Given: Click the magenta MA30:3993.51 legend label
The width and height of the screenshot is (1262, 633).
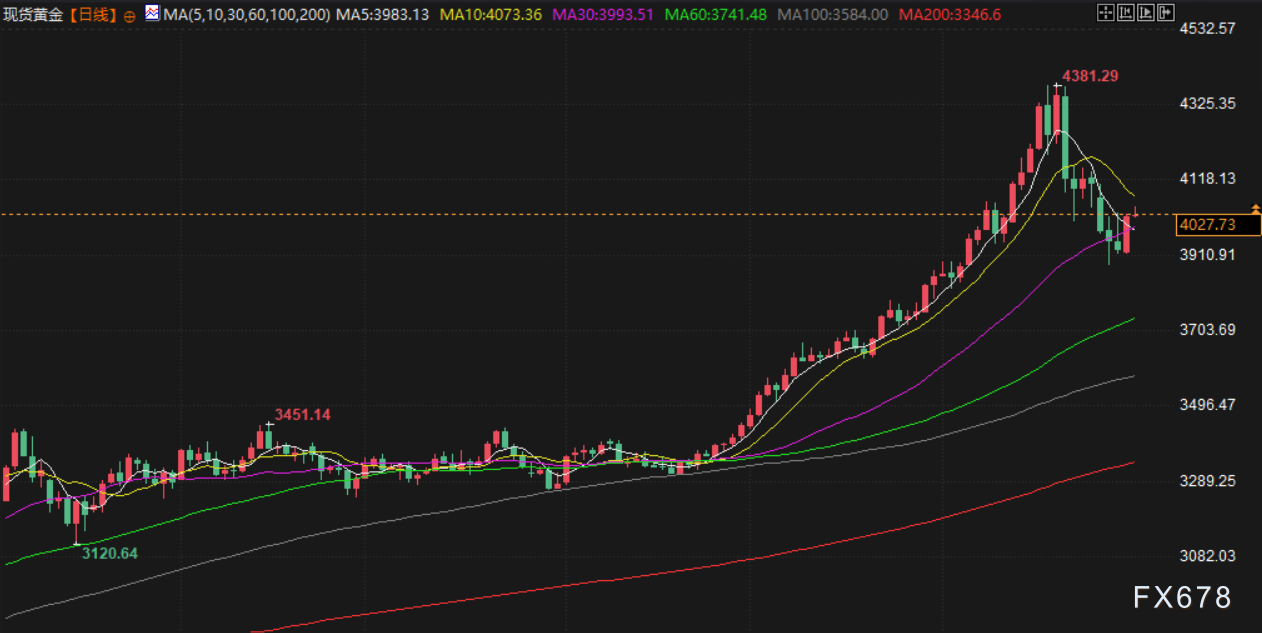Looking at the screenshot, I should point(603,14).
